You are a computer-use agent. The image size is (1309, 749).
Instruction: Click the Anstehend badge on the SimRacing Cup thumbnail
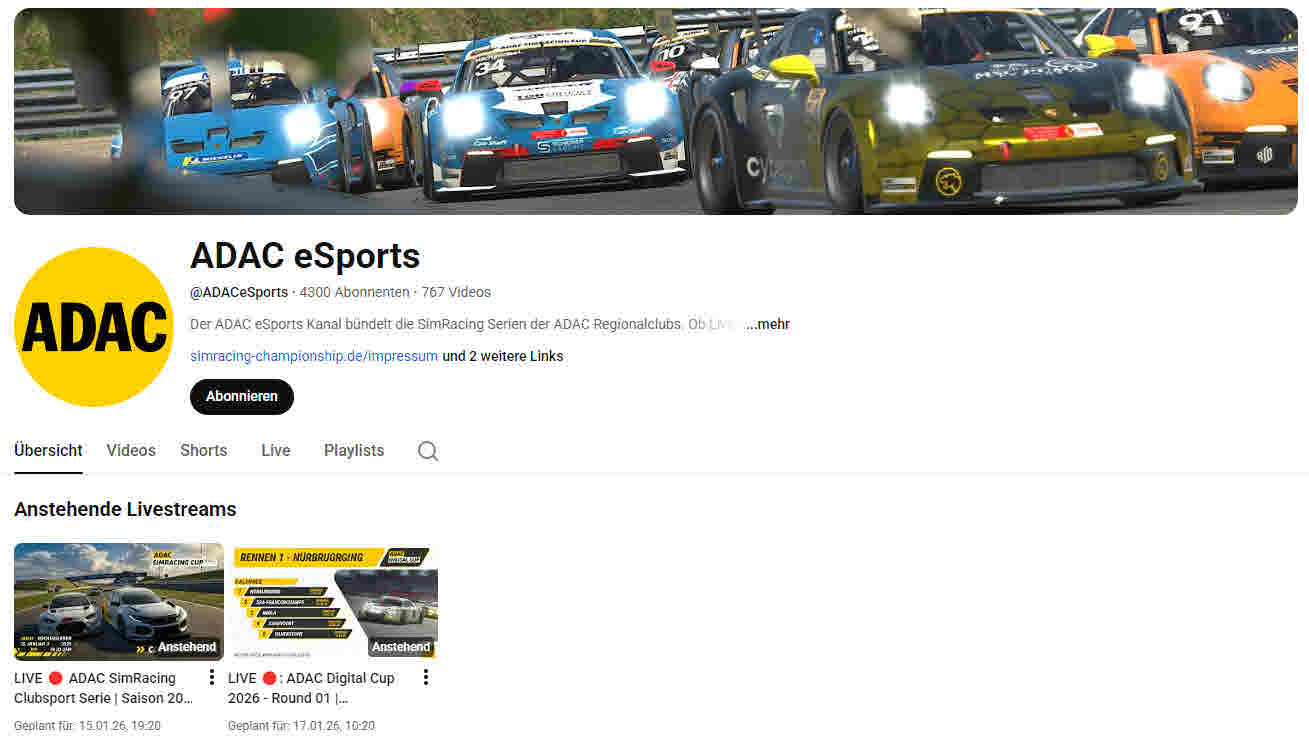(x=186, y=647)
